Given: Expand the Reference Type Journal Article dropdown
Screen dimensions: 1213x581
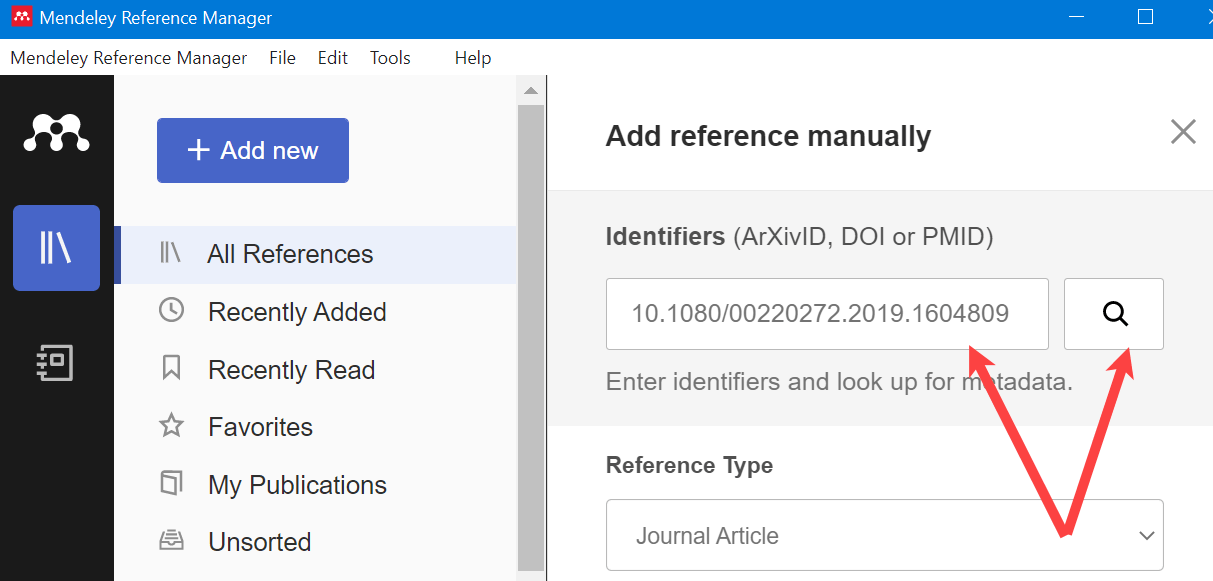Looking at the screenshot, I should click(x=885, y=535).
